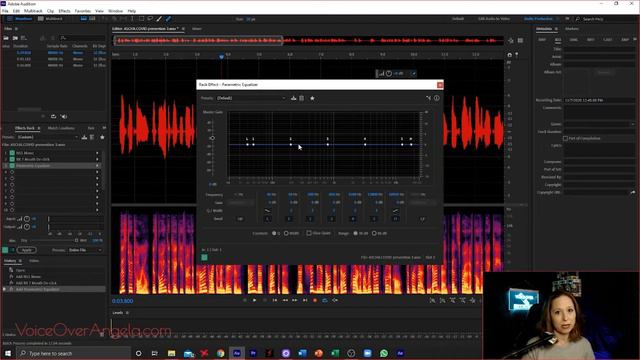Toggle the band 3 enable button
Screen dimensions: 640x360
331,219
